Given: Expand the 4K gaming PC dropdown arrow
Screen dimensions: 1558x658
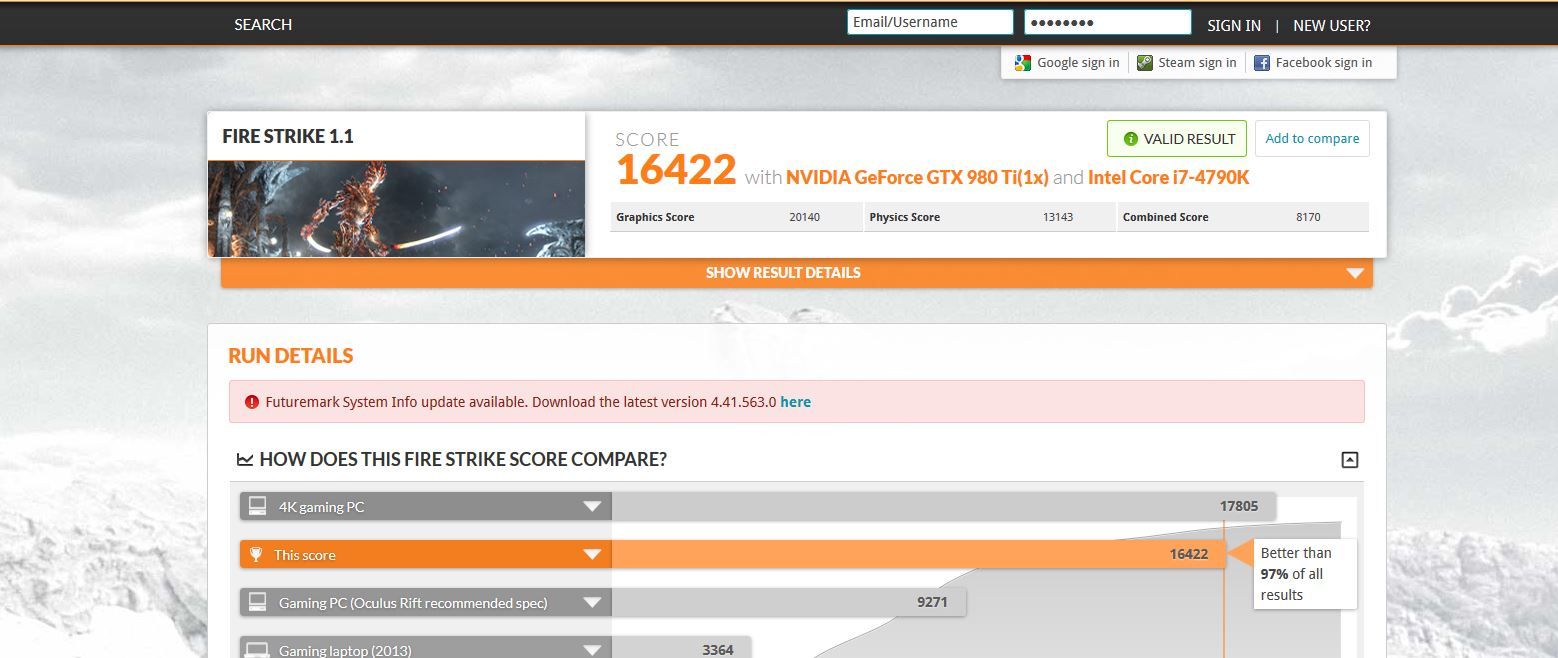Looking at the screenshot, I should (x=592, y=507).
